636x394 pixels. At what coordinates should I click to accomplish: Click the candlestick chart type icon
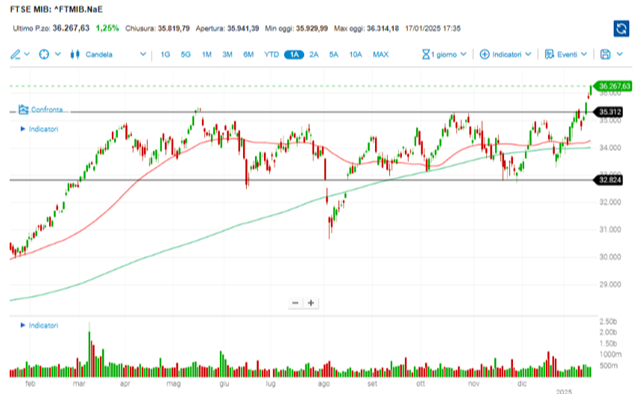pos(75,54)
